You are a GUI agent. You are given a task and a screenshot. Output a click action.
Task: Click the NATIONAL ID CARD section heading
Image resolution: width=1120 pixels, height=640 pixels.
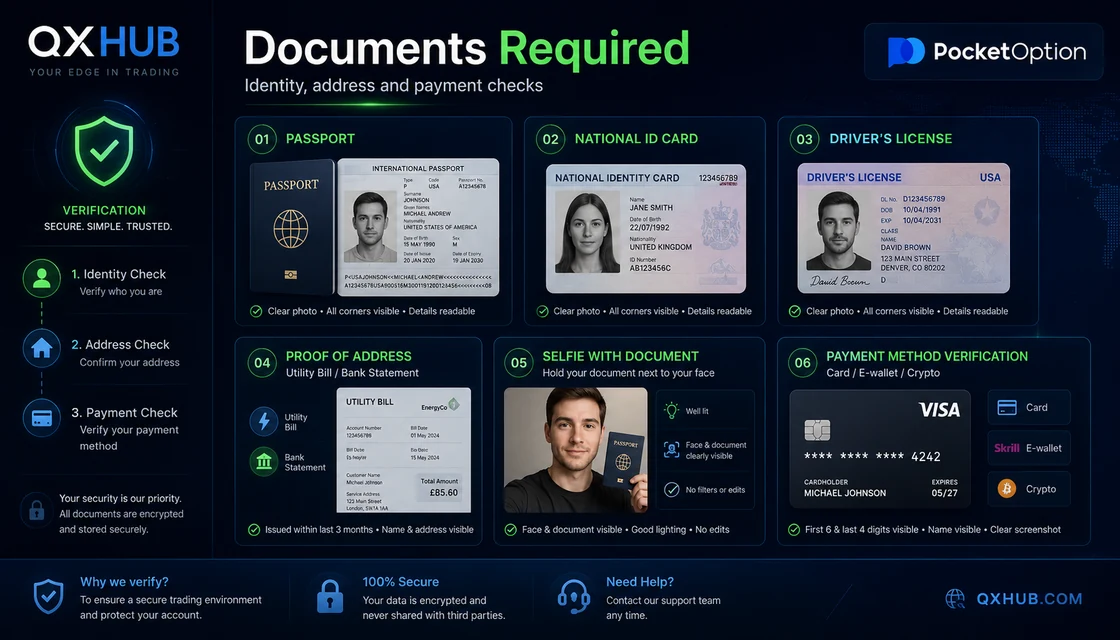click(x=636, y=139)
